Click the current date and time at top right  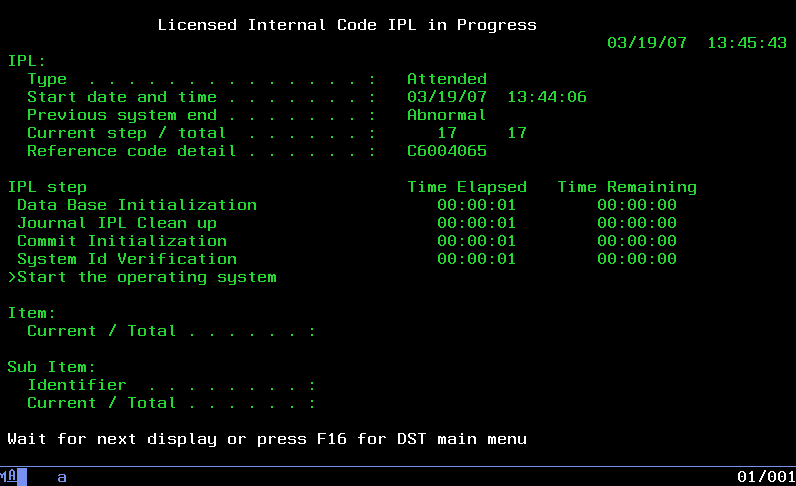tap(696, 43)
